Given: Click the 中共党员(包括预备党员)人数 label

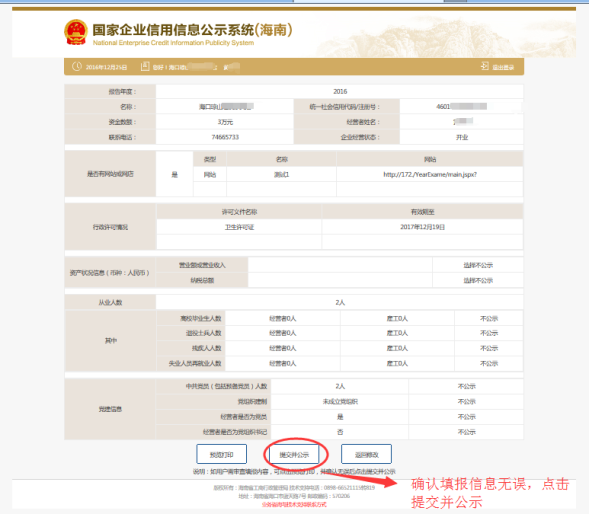Looking at the screenshot, I should coord(226,386).
